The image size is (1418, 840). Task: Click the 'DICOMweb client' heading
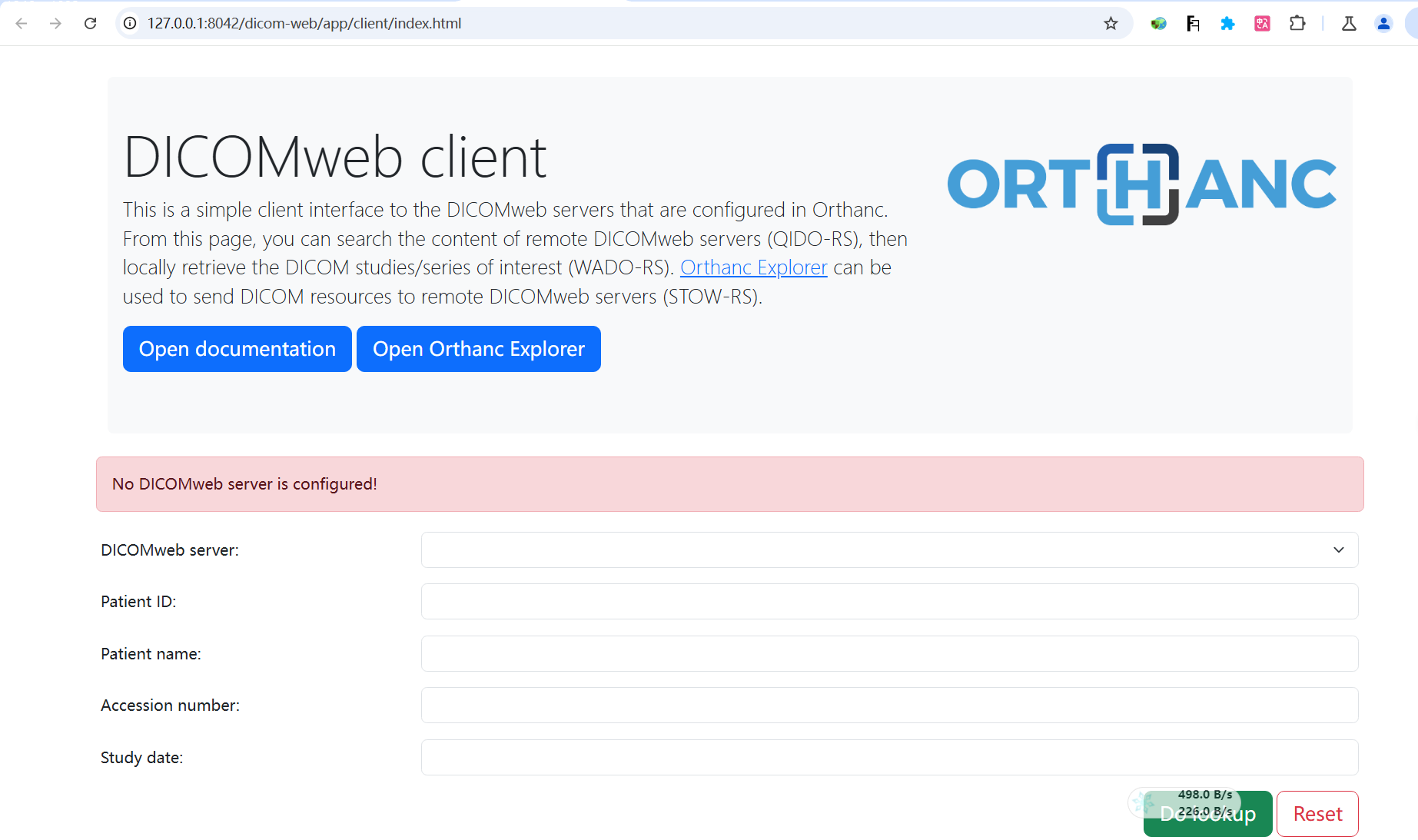334,158
